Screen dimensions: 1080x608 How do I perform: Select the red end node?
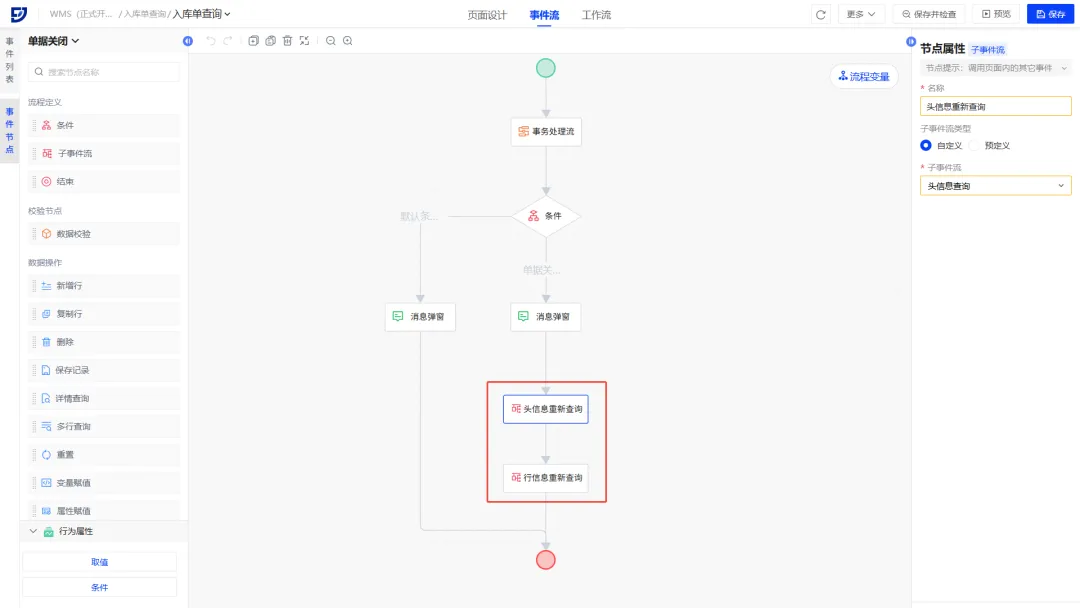(546, 560)
